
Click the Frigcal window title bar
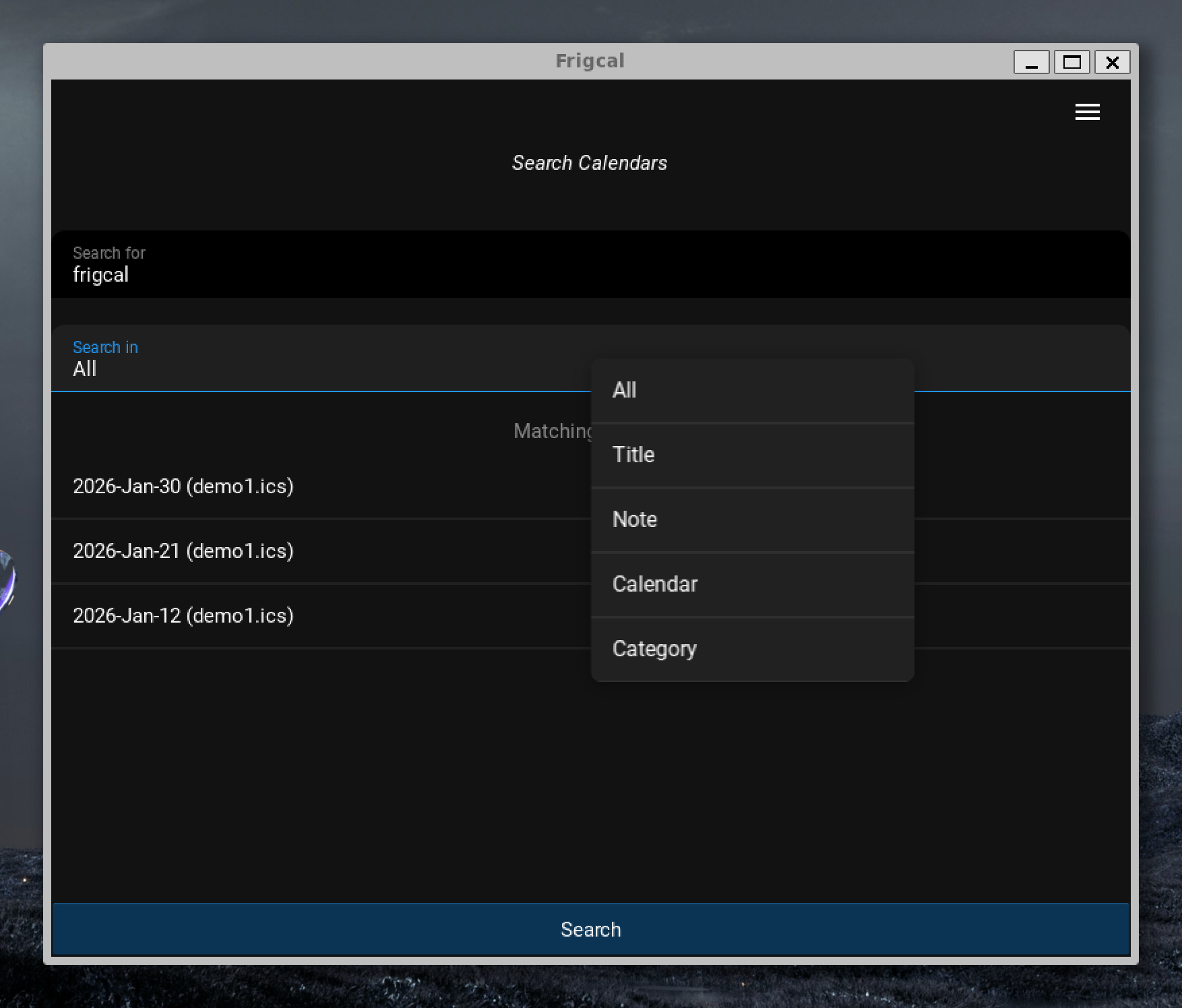coord(590,61)
